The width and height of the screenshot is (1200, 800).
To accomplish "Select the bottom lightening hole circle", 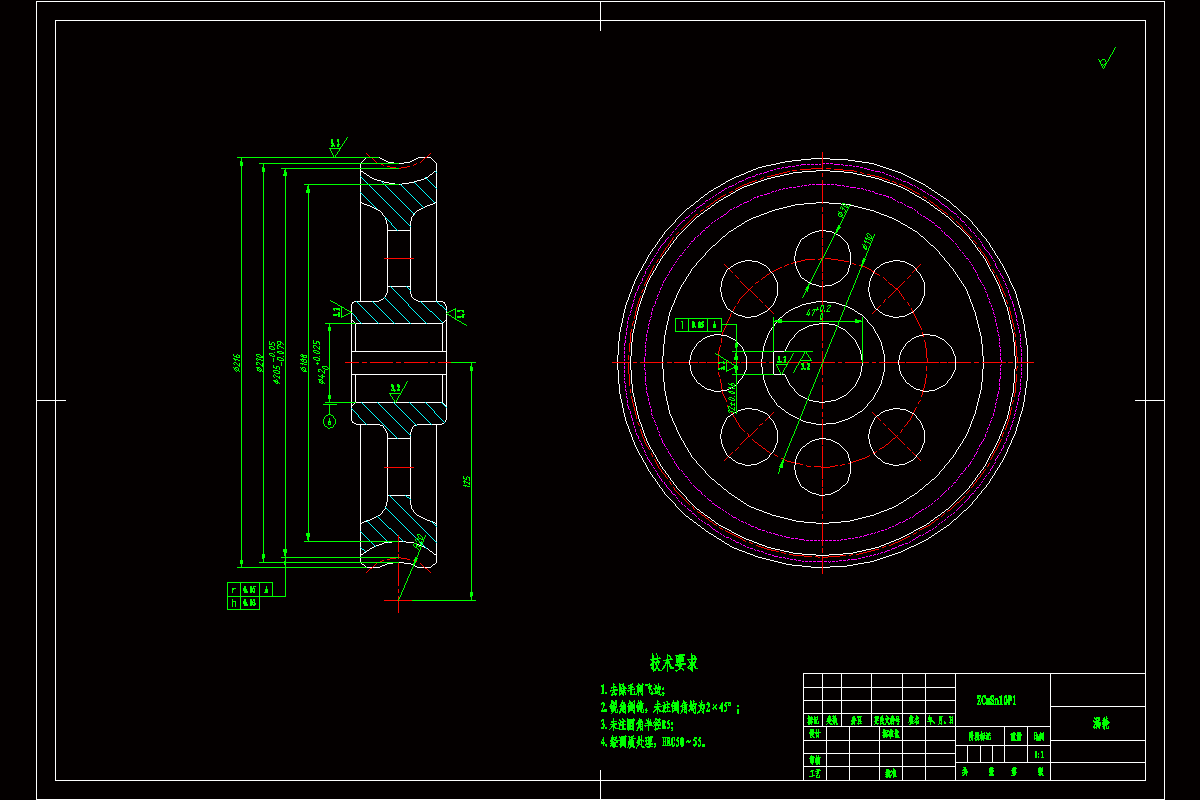I will [x=821, y=468].
